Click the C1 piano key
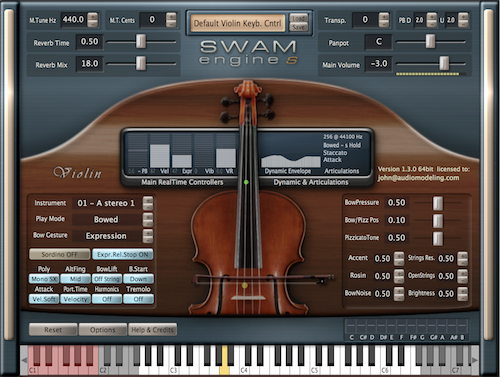500x377 pixels. [x=32, y=368]
